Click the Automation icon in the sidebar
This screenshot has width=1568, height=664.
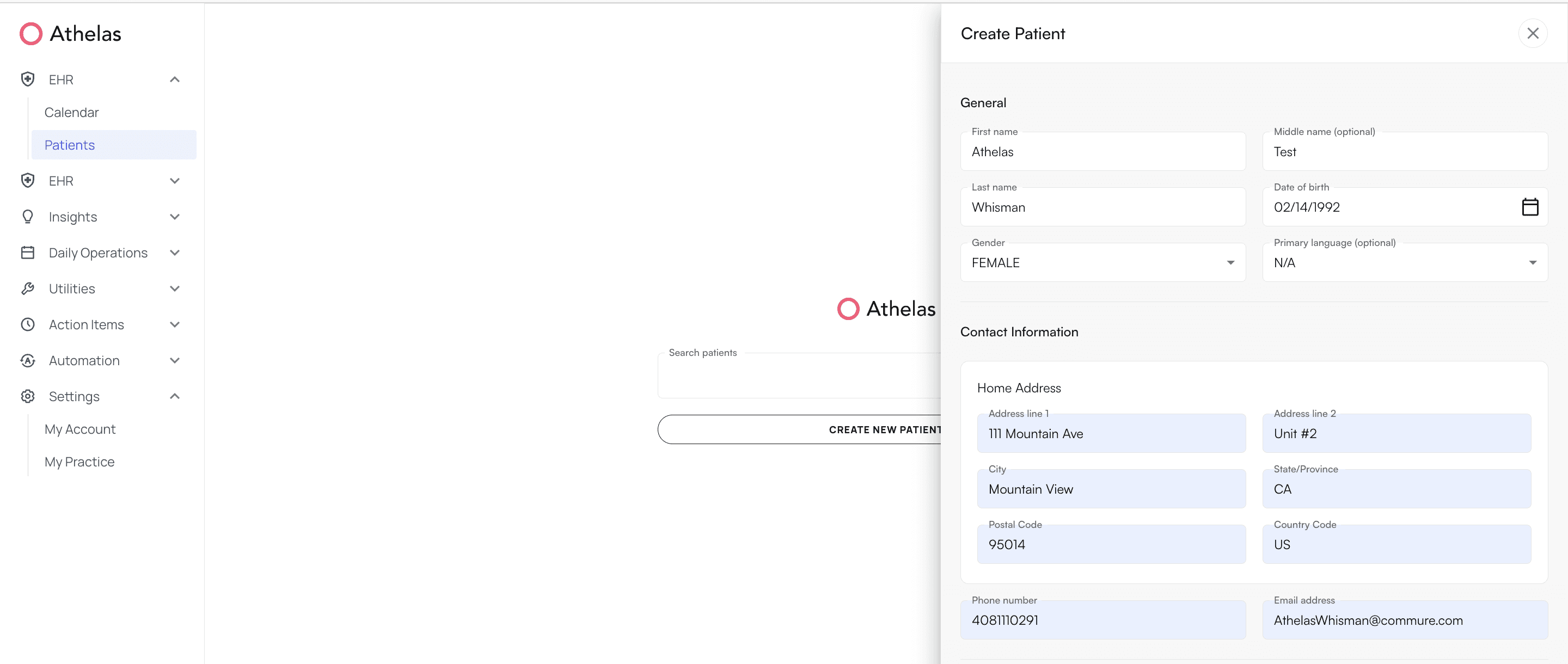point(28,360)
